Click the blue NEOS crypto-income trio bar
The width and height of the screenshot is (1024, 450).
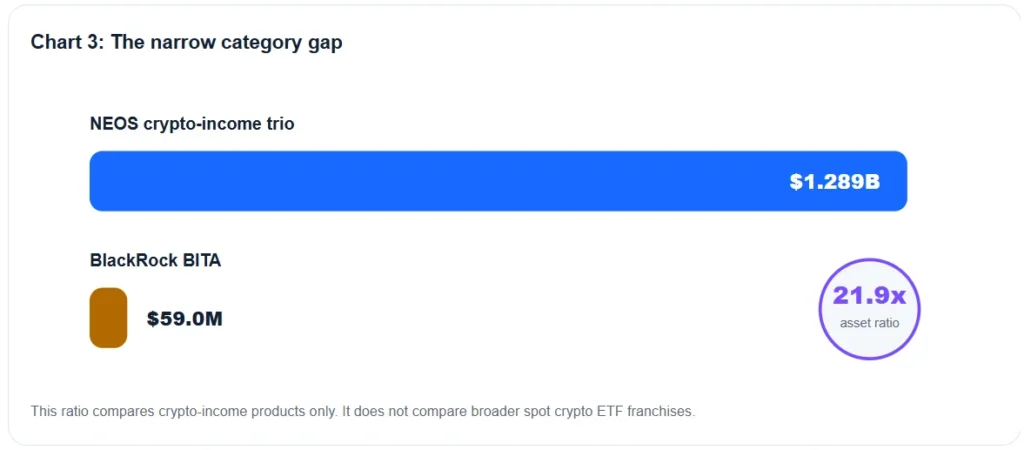click(x=498, y=181)
